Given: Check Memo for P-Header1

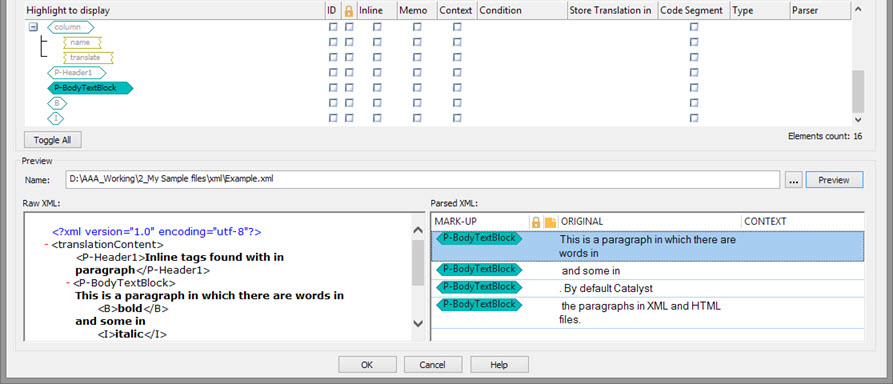Looking at the screenshot, I should point(417,73).
